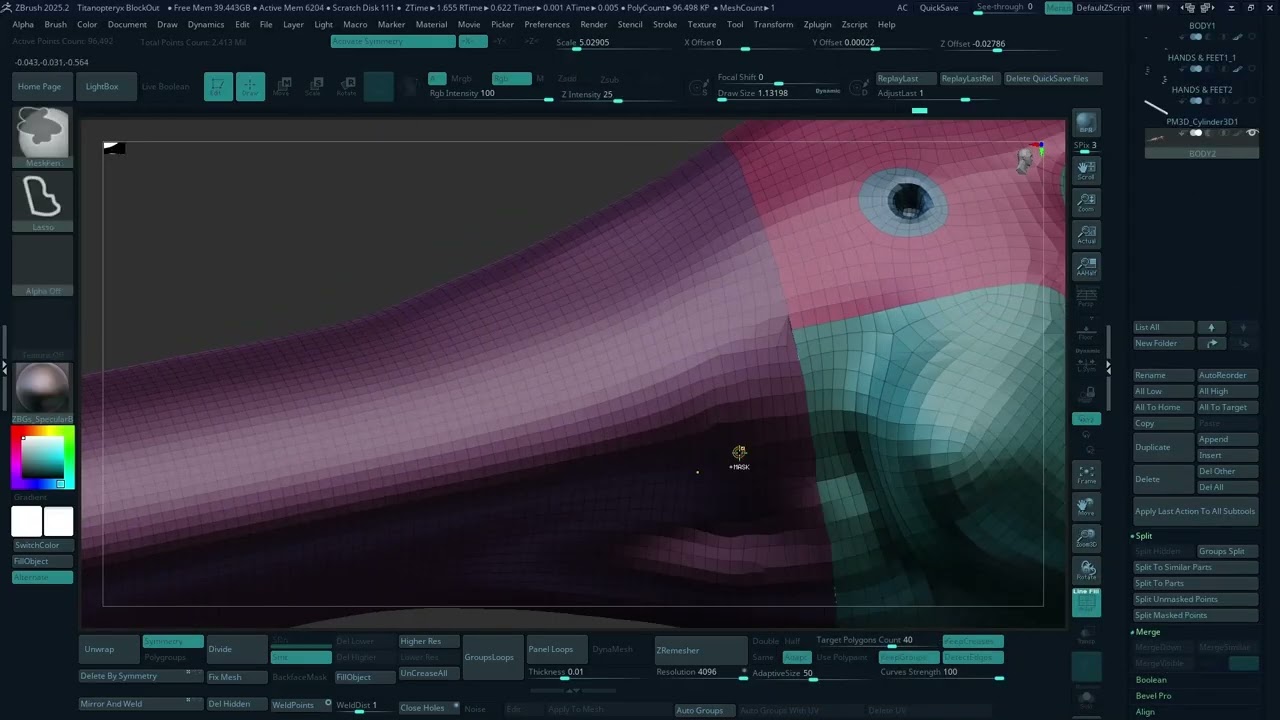Toggle the Dynamic draw size
This screenshot has height=720, width=1280.
828,91
